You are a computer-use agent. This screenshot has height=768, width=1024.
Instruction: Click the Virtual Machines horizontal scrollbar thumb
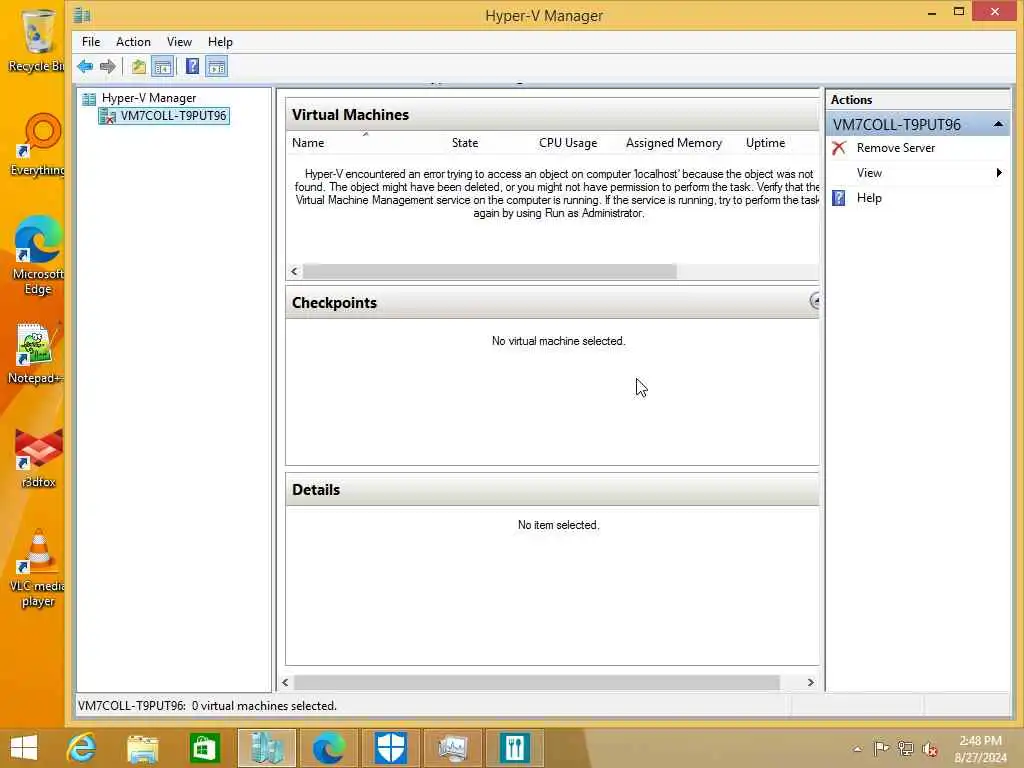tap(489, 271)
